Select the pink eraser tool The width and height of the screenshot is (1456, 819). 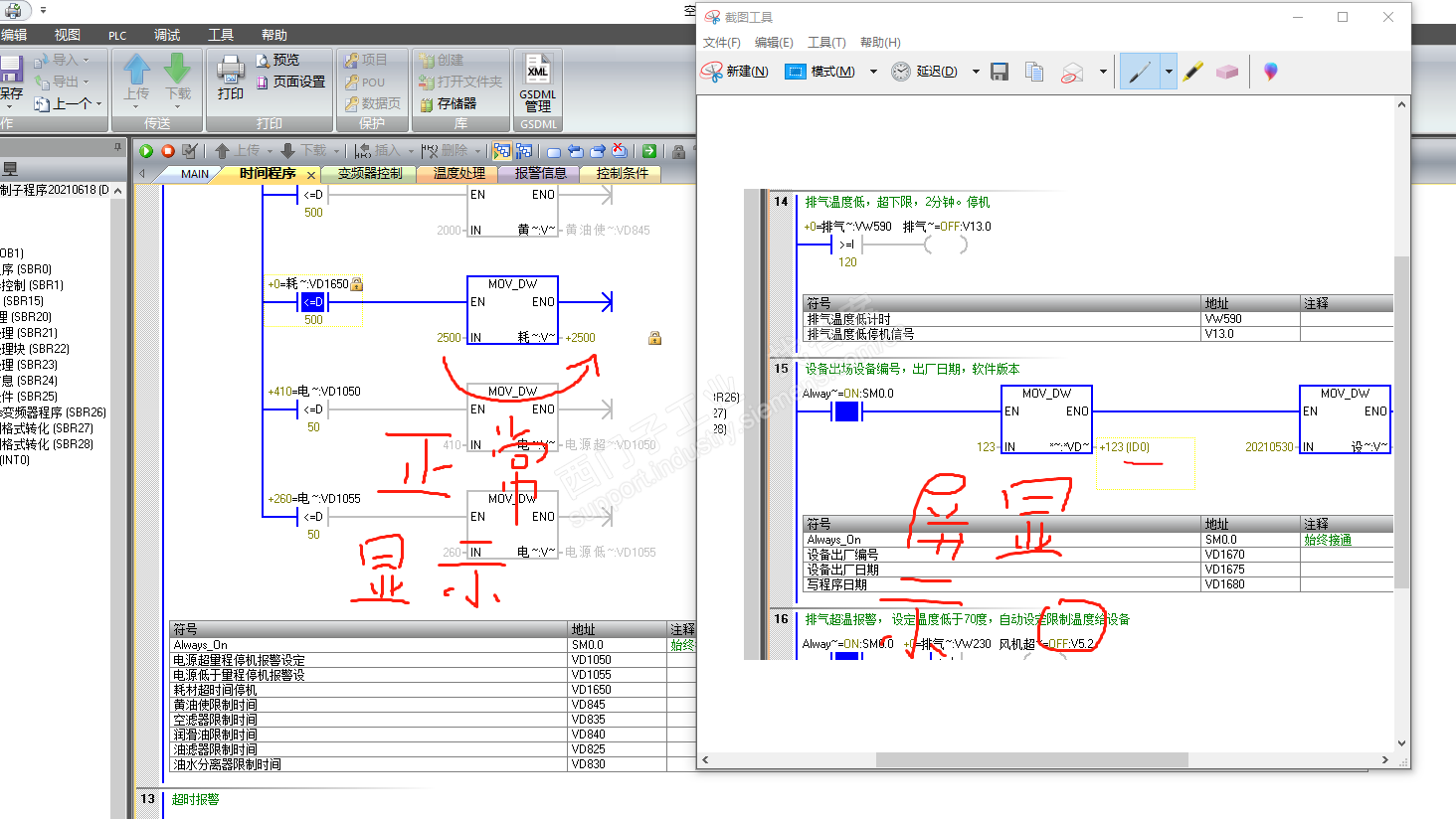1227,72
